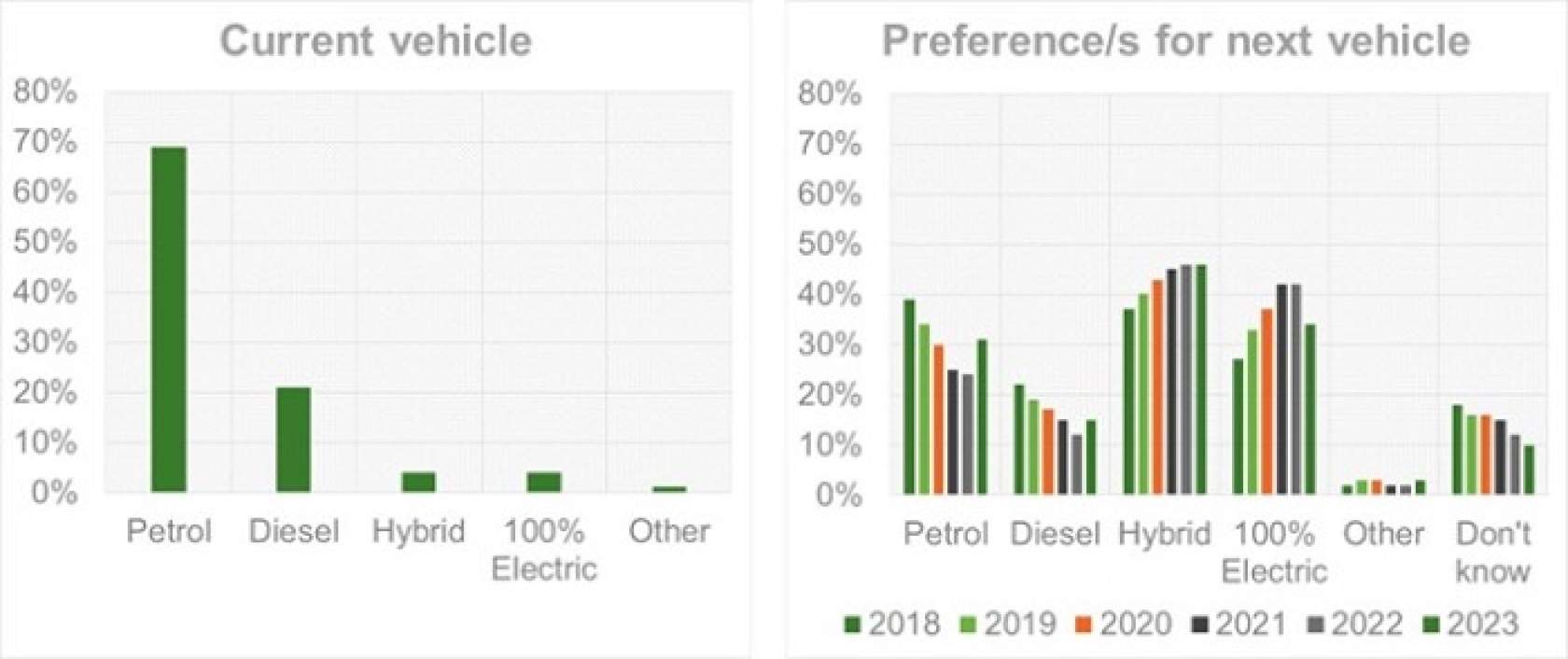The width and height of the screenshot is (1568, 659).
Task: Click the 2021 black 100% Electric preference bar
Action: pos(1281,389)
